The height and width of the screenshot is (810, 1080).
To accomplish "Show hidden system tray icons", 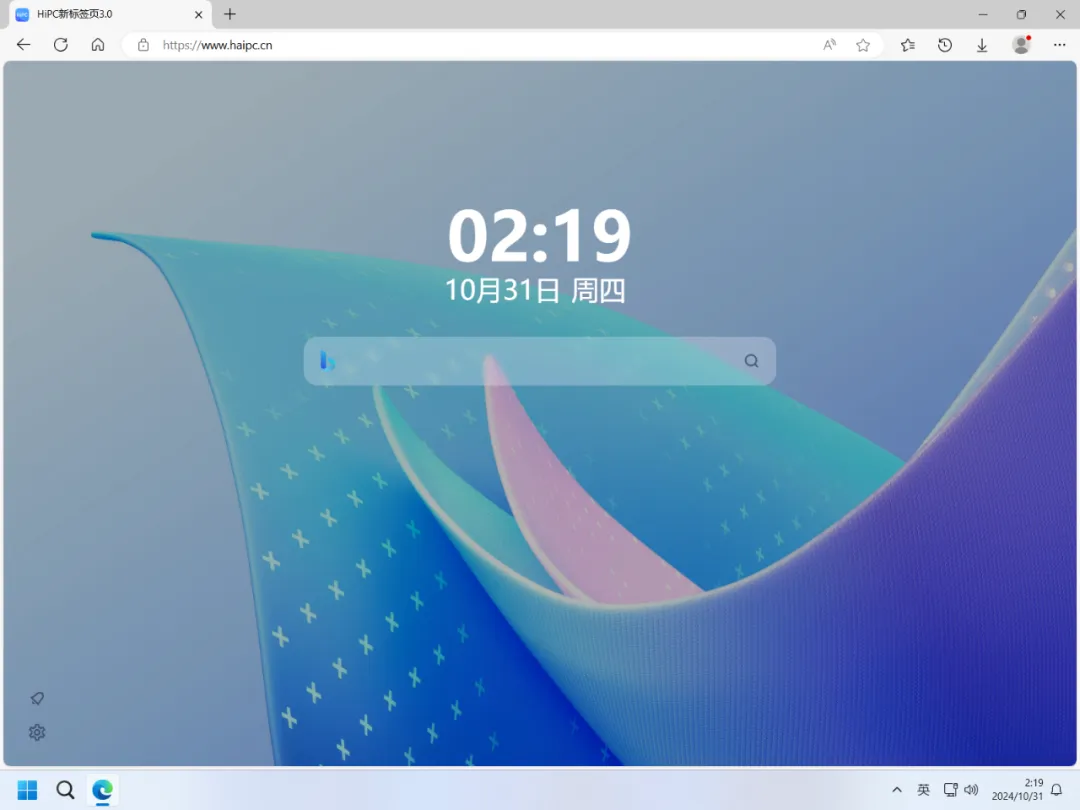I will click(897, 790).
